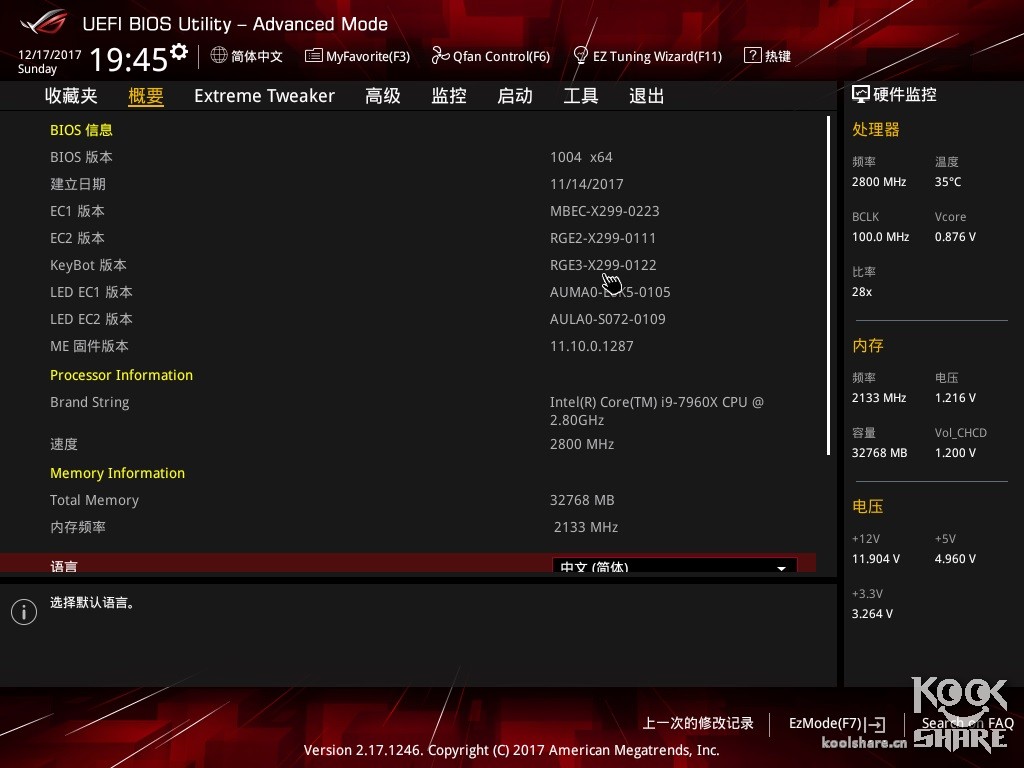Click the ROG logo
1024x768 pixels.
(44, 23)
